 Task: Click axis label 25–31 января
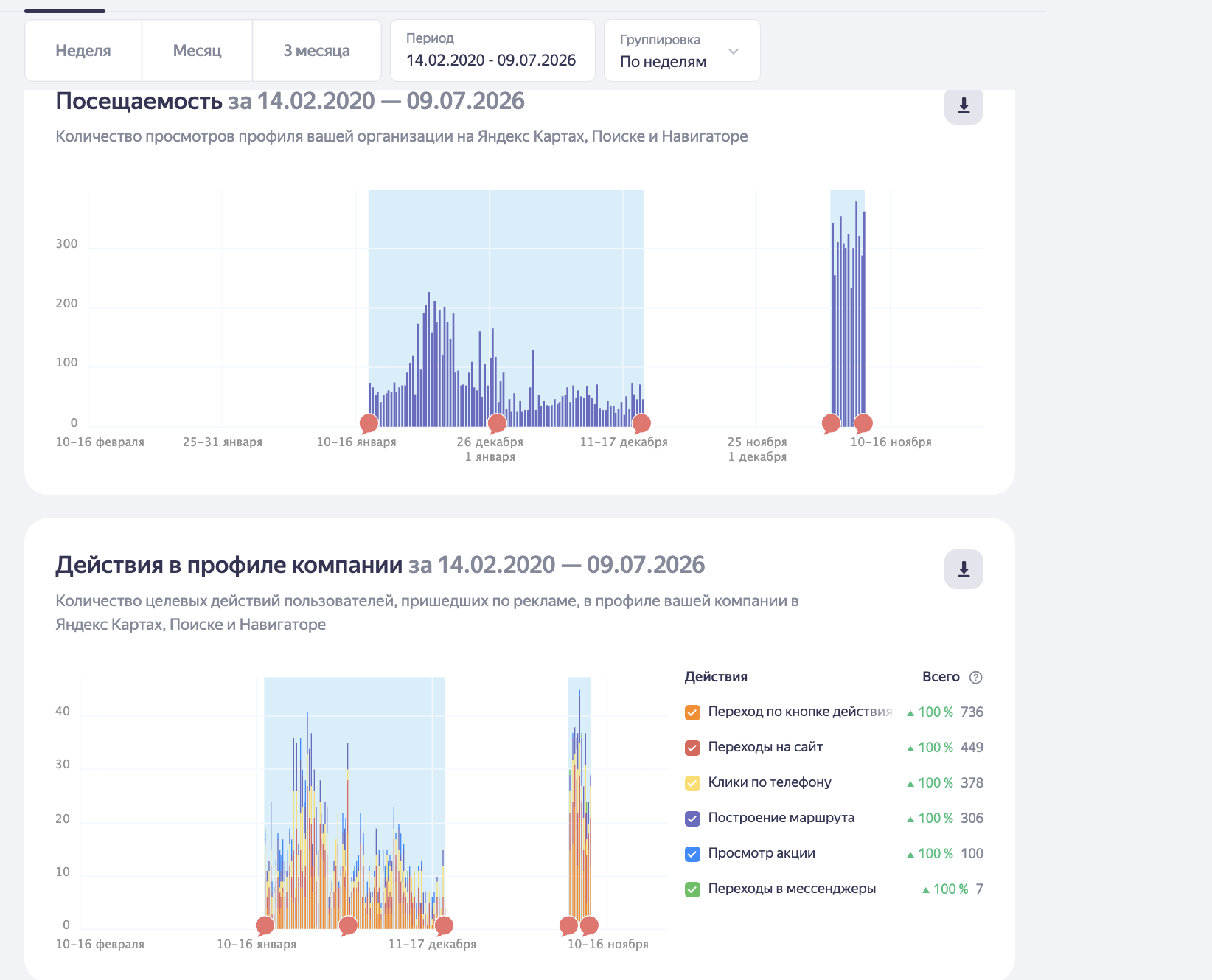[223, 442]
